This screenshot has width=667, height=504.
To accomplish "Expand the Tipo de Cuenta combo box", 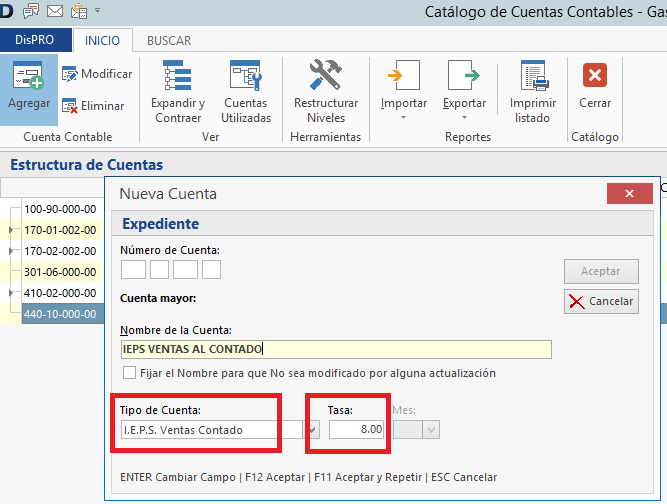I will click(312, 430).
